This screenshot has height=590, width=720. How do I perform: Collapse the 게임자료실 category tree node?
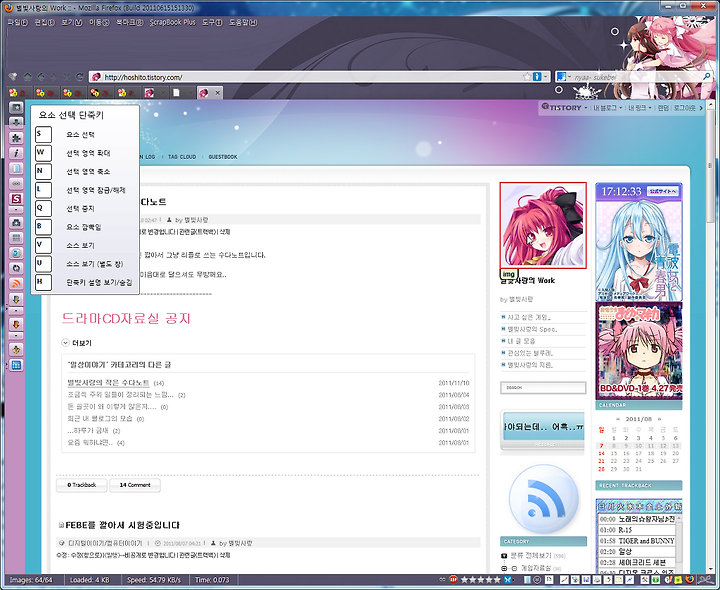[x=504, y=568]
